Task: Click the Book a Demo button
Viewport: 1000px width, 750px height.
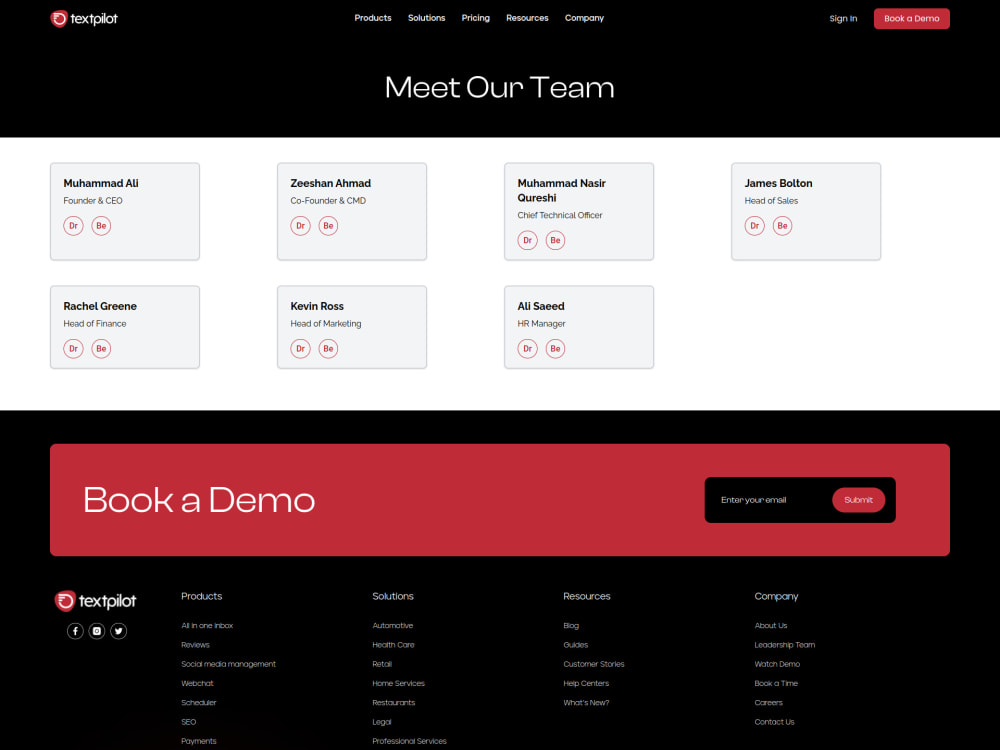Action: (911, 18)
